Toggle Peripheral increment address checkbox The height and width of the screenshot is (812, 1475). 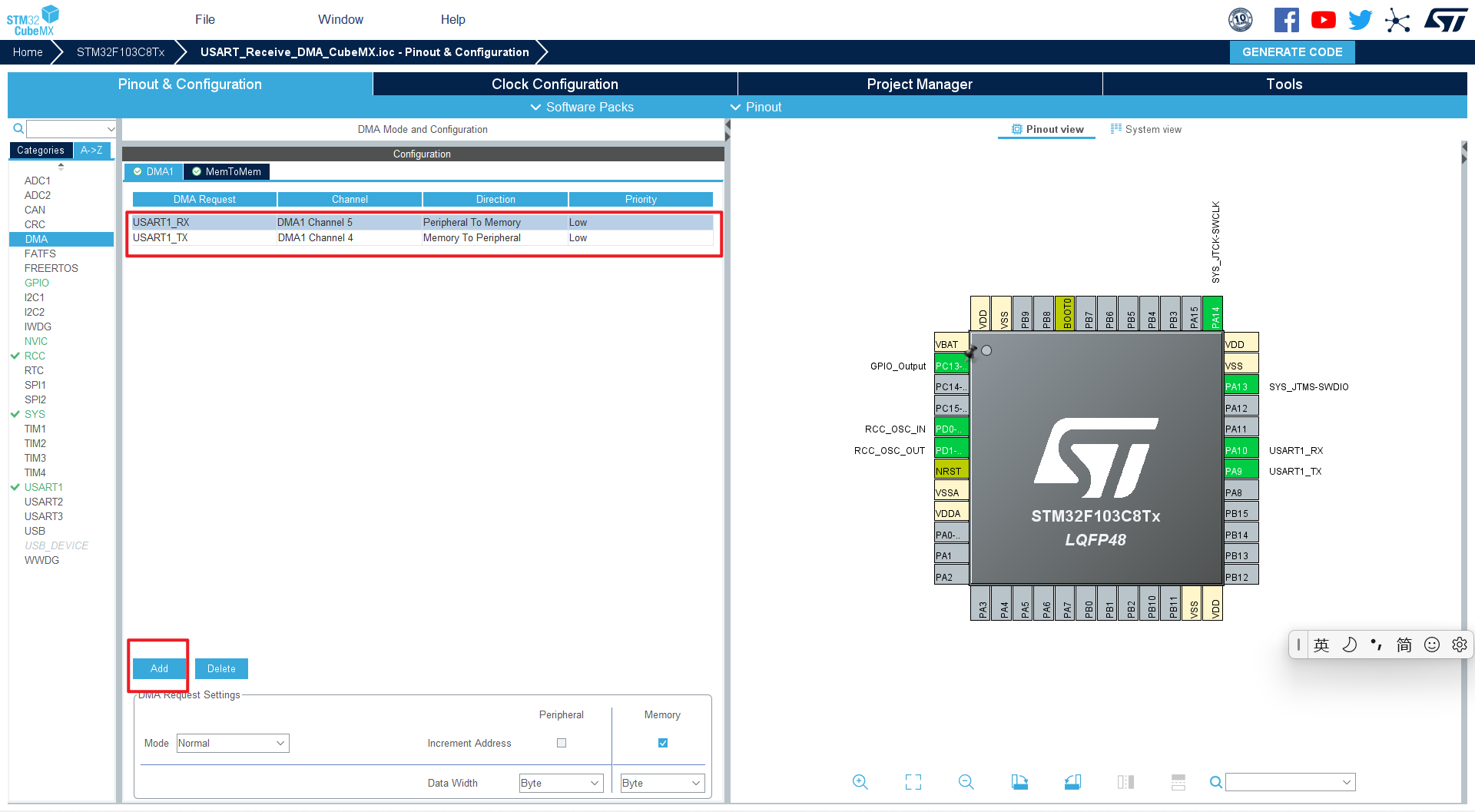562,743
